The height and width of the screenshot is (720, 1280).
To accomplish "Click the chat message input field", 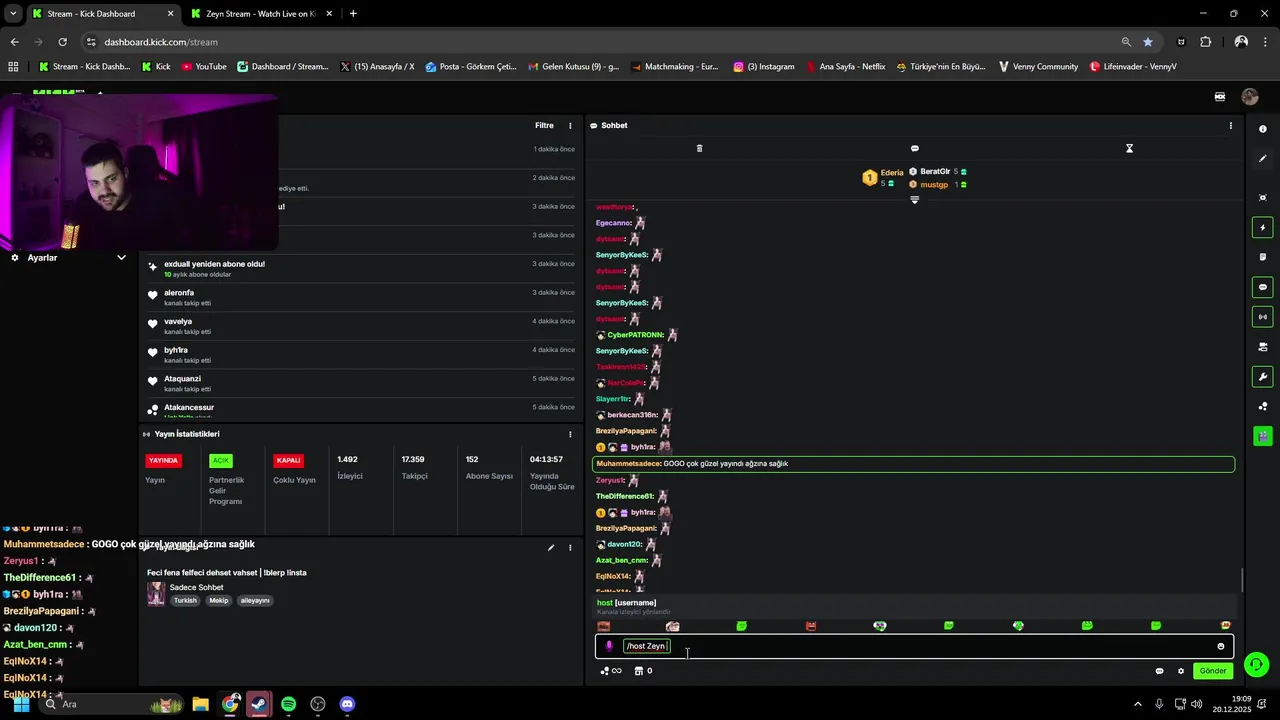I will pos(914,646).
